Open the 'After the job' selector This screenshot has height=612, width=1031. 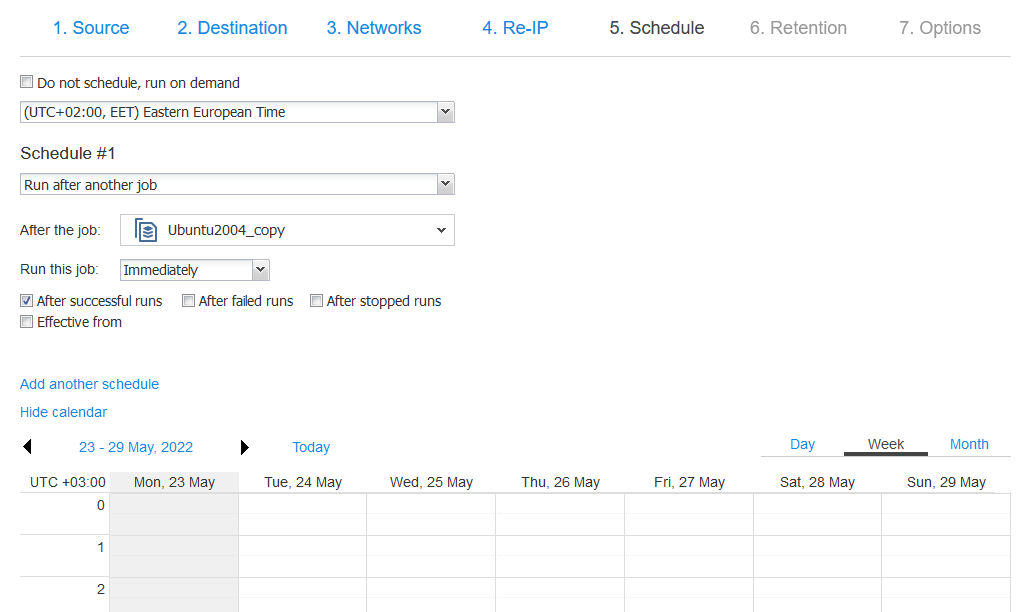pyautogui.click(x=287, y=230)
